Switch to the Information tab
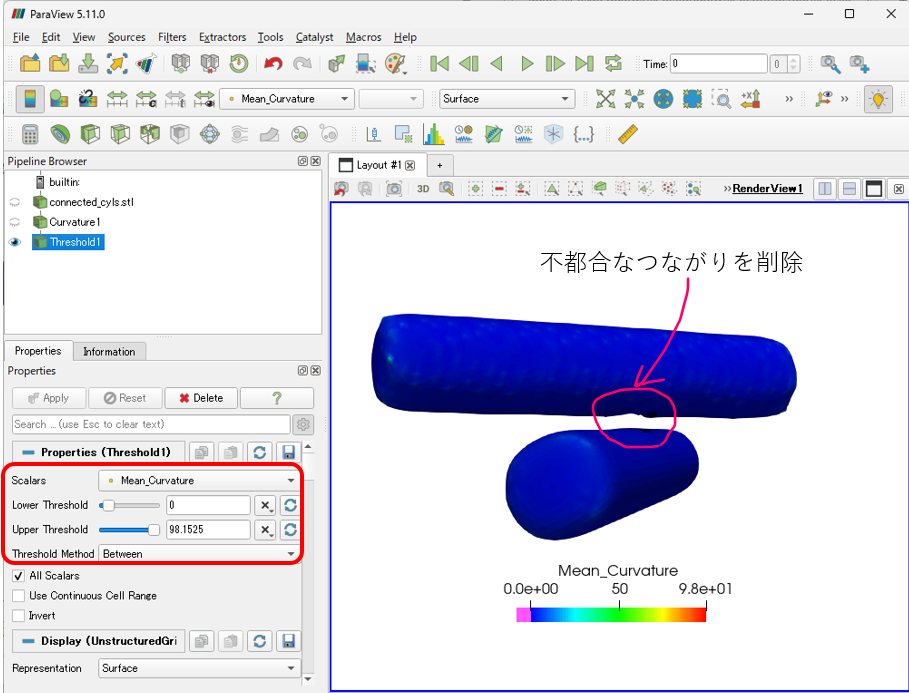 (109, 351)
